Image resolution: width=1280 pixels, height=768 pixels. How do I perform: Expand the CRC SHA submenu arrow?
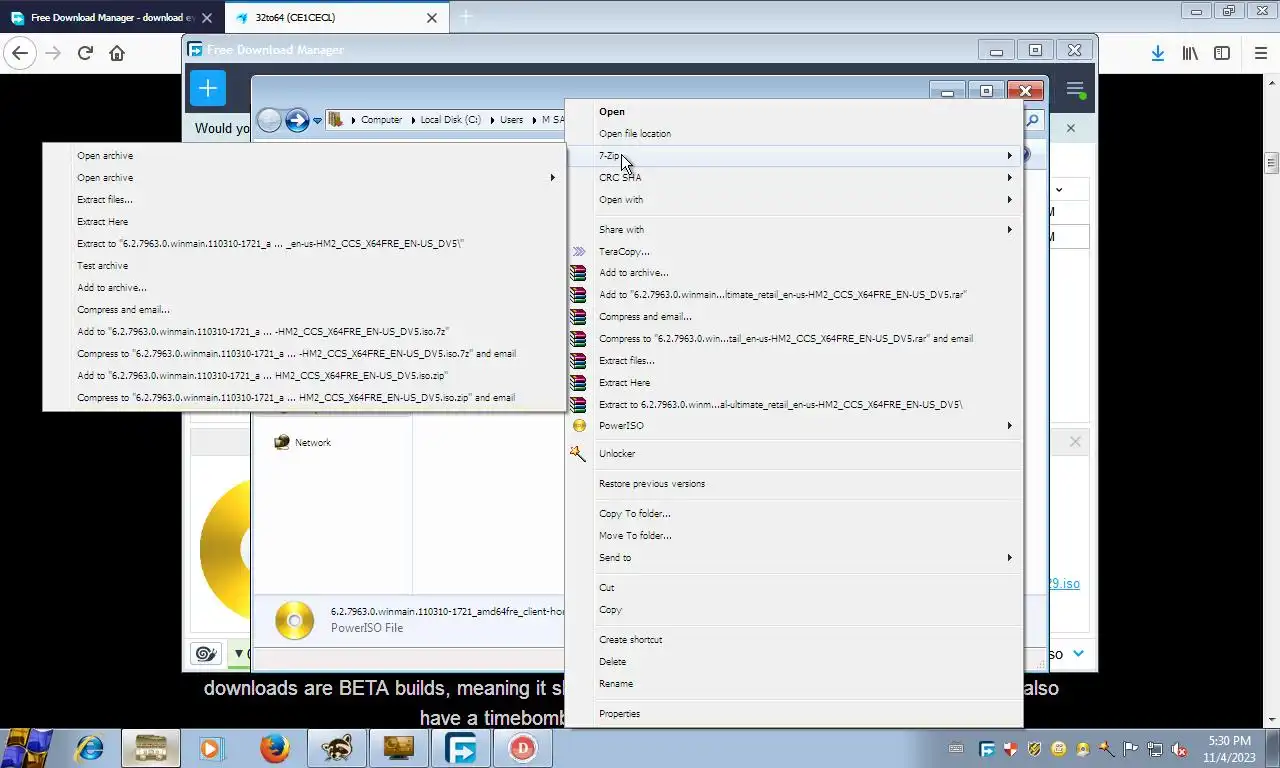1009,177
